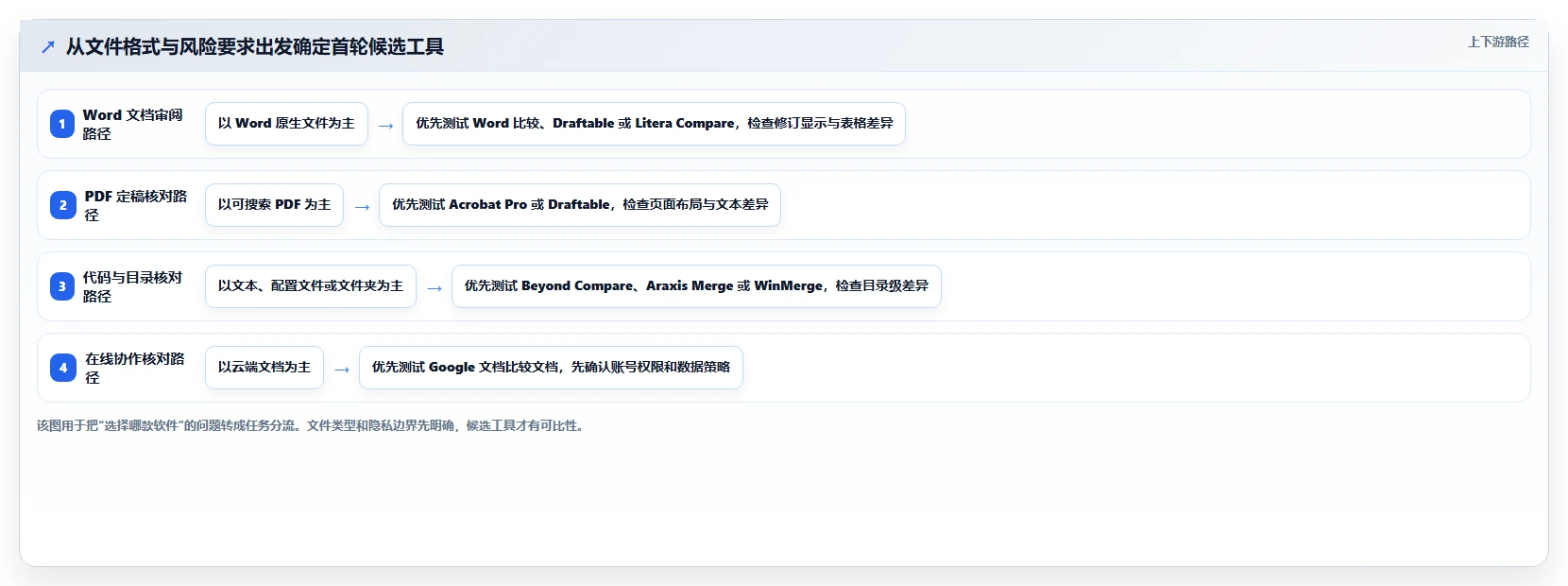Click the box recommending Google 文档比较文档
The image size is (1568, 586).
(x=551, y=368)
